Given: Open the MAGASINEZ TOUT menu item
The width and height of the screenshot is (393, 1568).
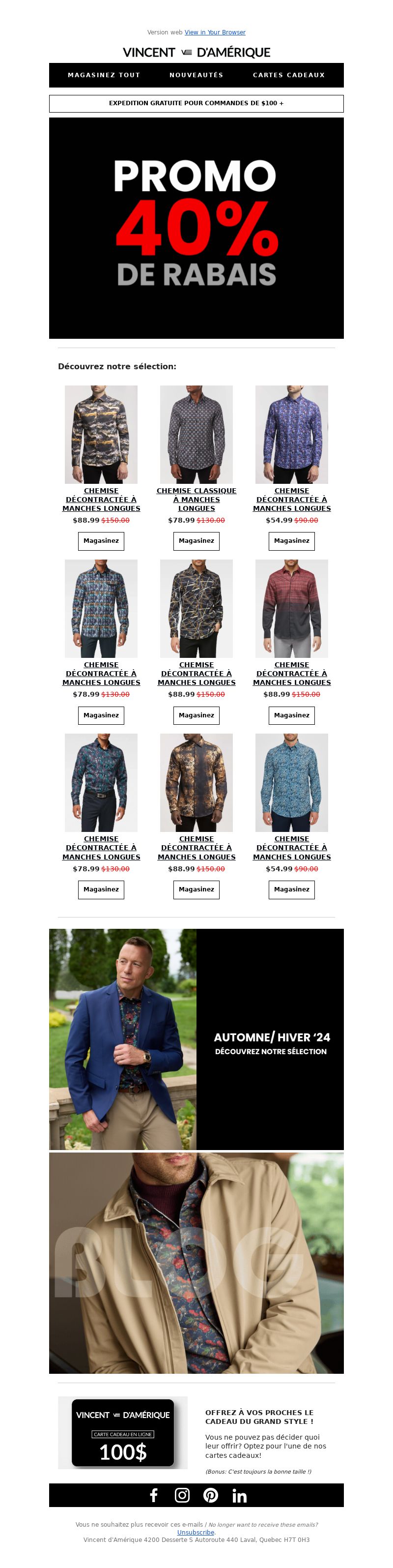Looking at the screenshot, I should click(104, 75).
